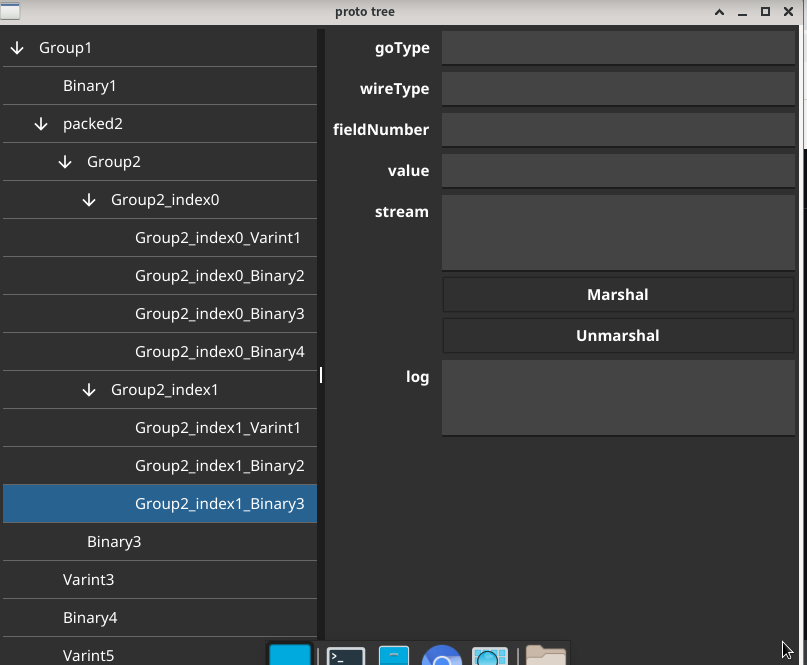Viewport: 807px width, 665px height.
Task: Select the Binary4 tree item
Action: tap(90, 617)
